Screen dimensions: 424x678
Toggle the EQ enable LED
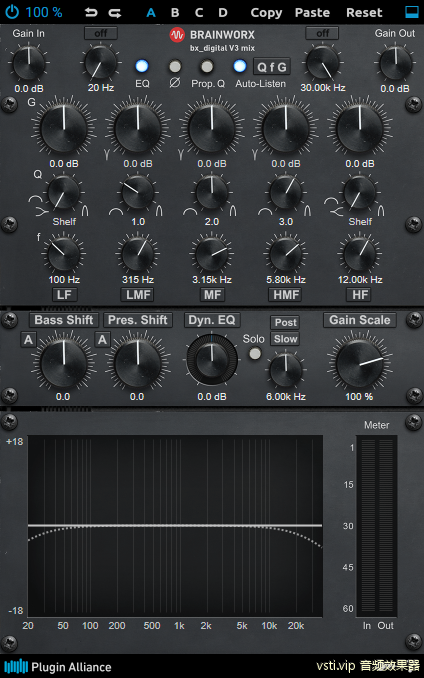pyautogui.click(x=142, y=66)
